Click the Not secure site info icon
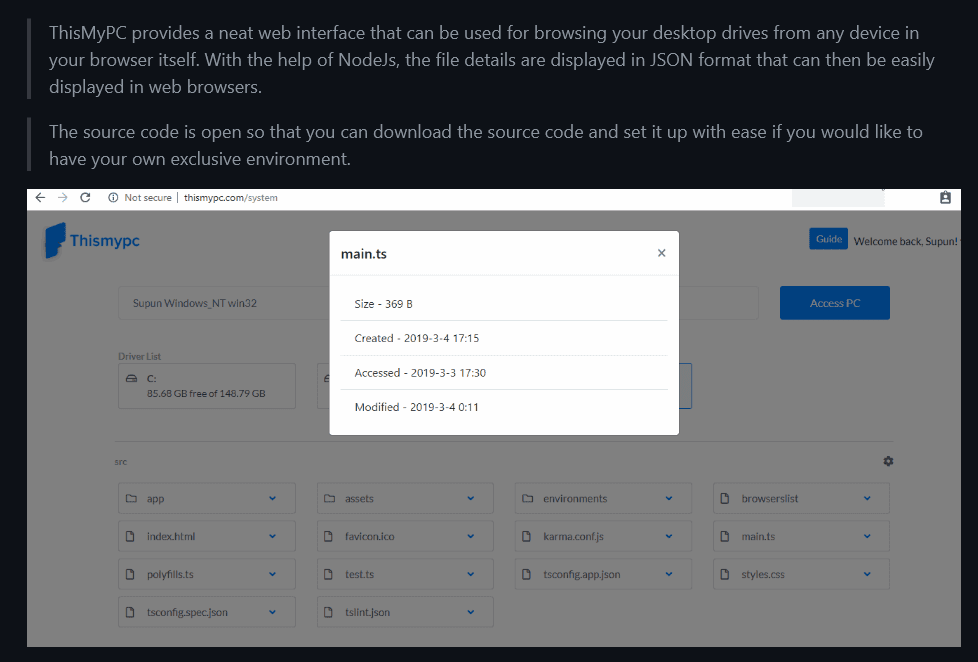Viewport: 978px width, 662px height. (x=113, y=198)
